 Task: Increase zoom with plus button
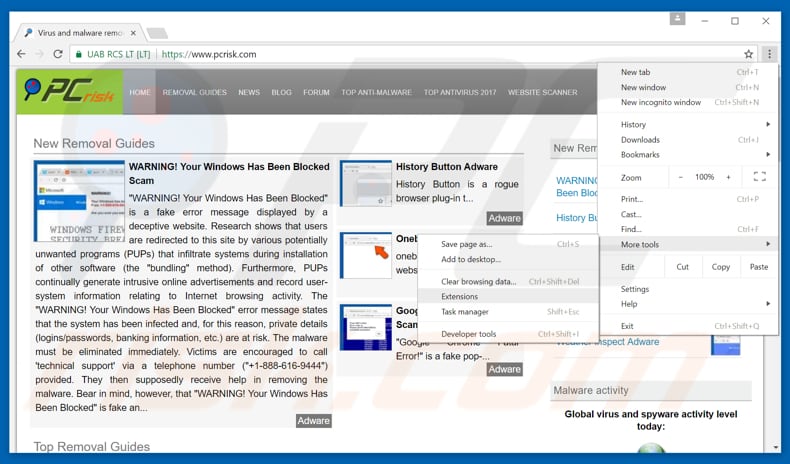[728, 177]
